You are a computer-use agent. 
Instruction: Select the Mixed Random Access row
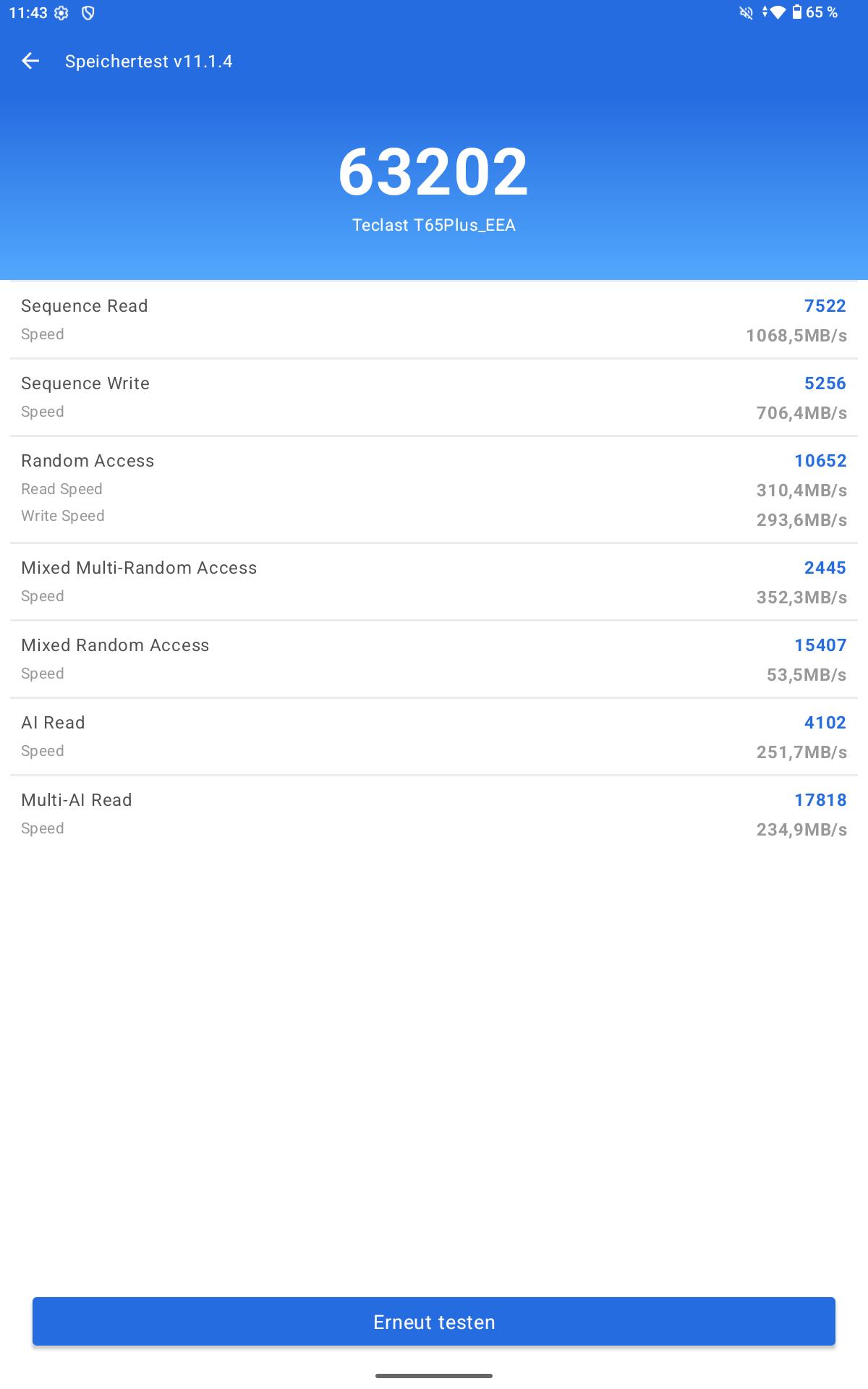(x=434, y=659)
